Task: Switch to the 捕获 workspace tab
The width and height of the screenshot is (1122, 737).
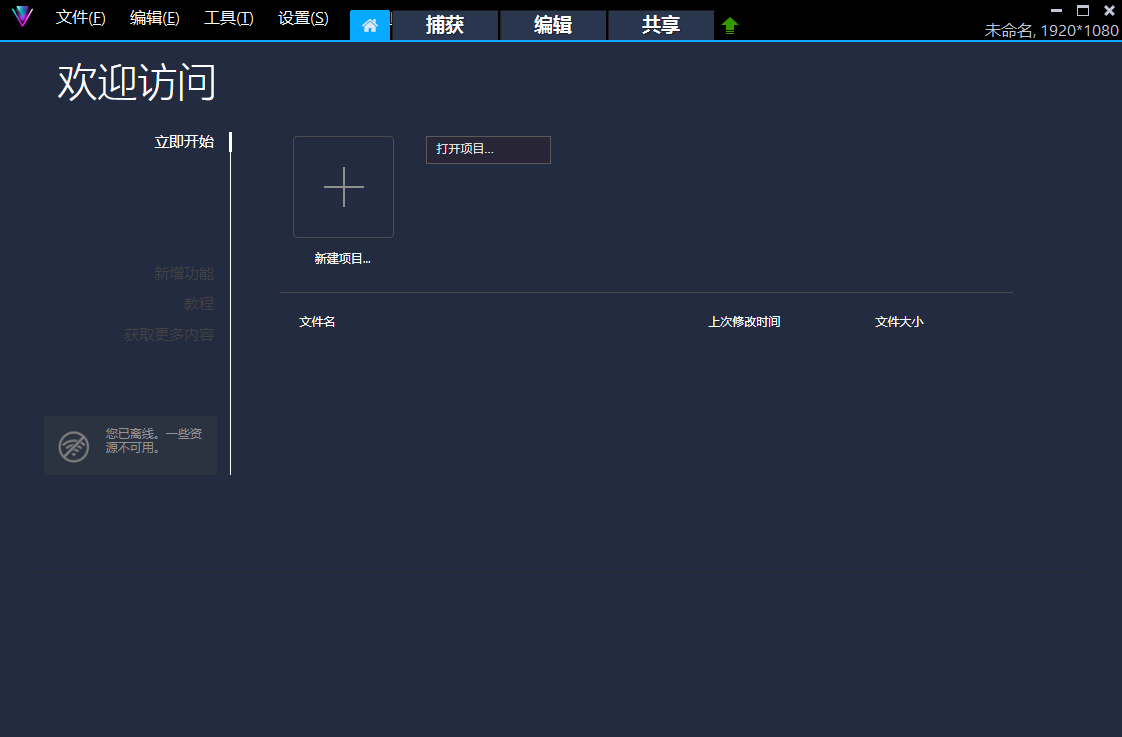Action: click(445, 26)
